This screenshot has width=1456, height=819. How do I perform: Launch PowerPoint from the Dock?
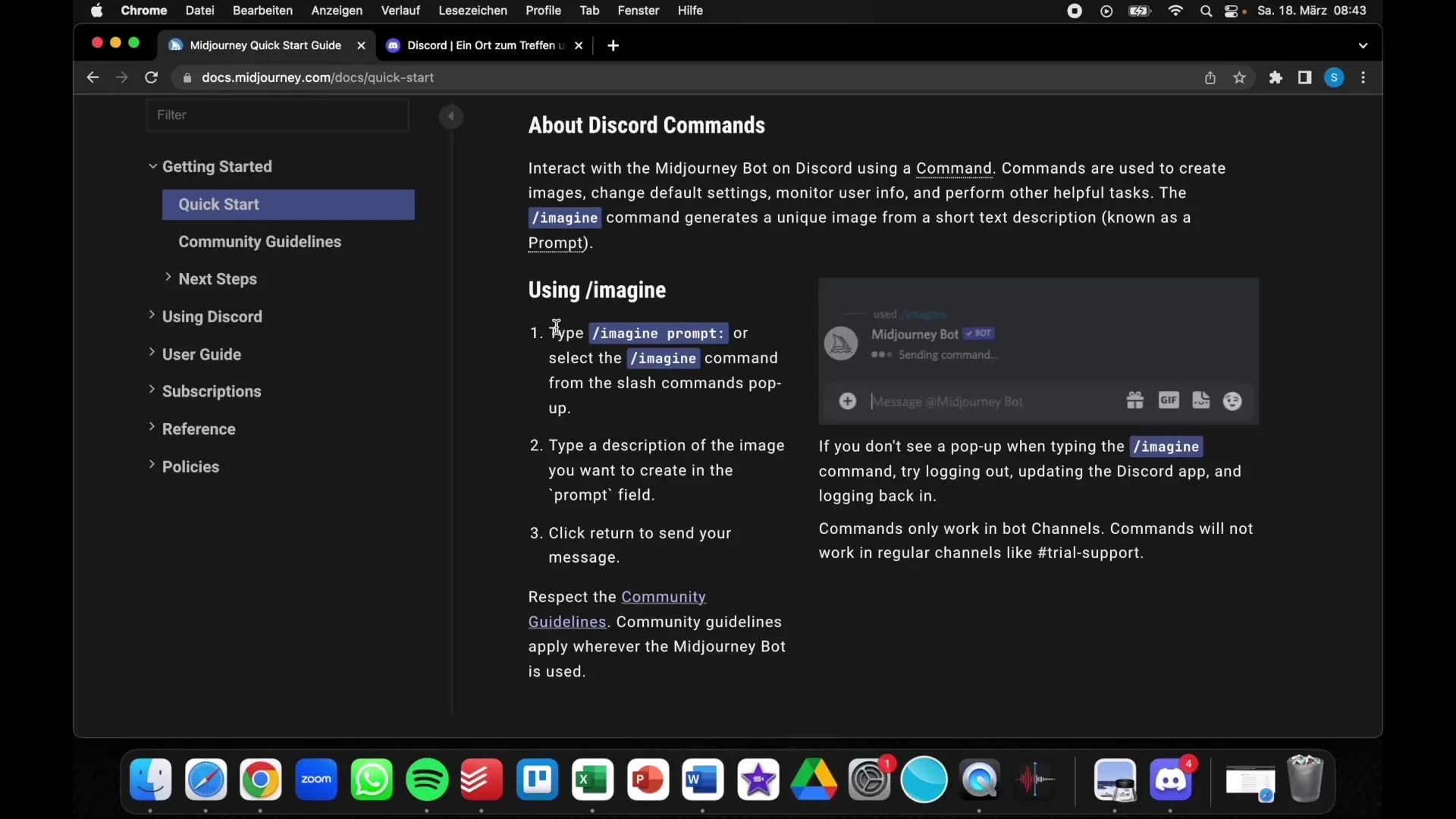(648, 780)
